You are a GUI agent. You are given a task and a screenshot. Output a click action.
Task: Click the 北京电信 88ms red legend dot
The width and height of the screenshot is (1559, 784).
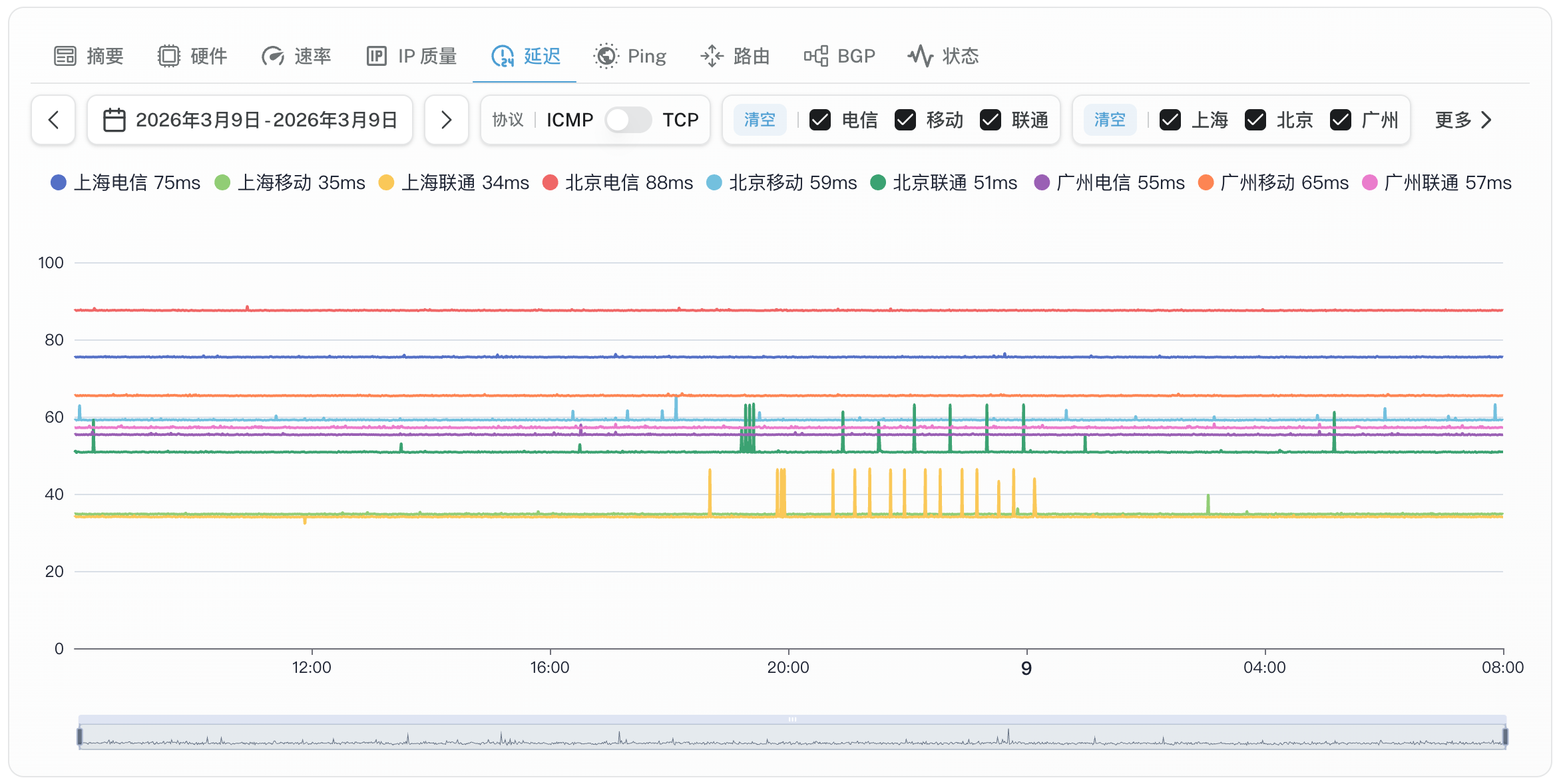click(x=550, y=182)
